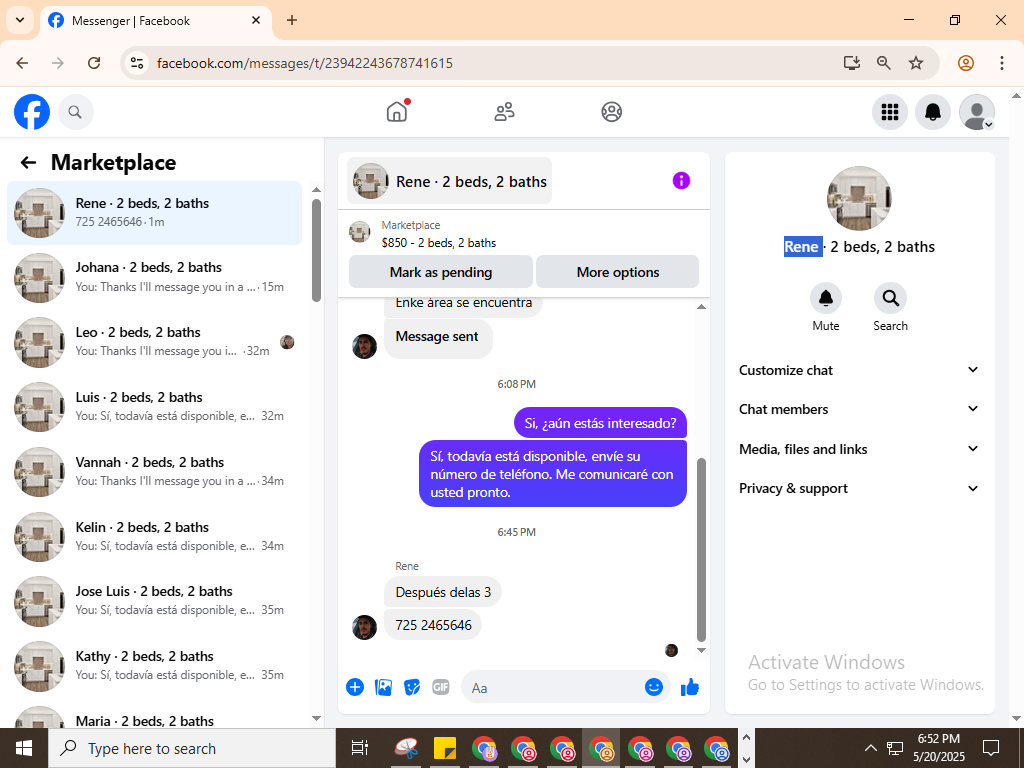The width and height of the screenshot is (1024, 768).
Task: Click the Después delas 3 message
Action: coord(443,592)
